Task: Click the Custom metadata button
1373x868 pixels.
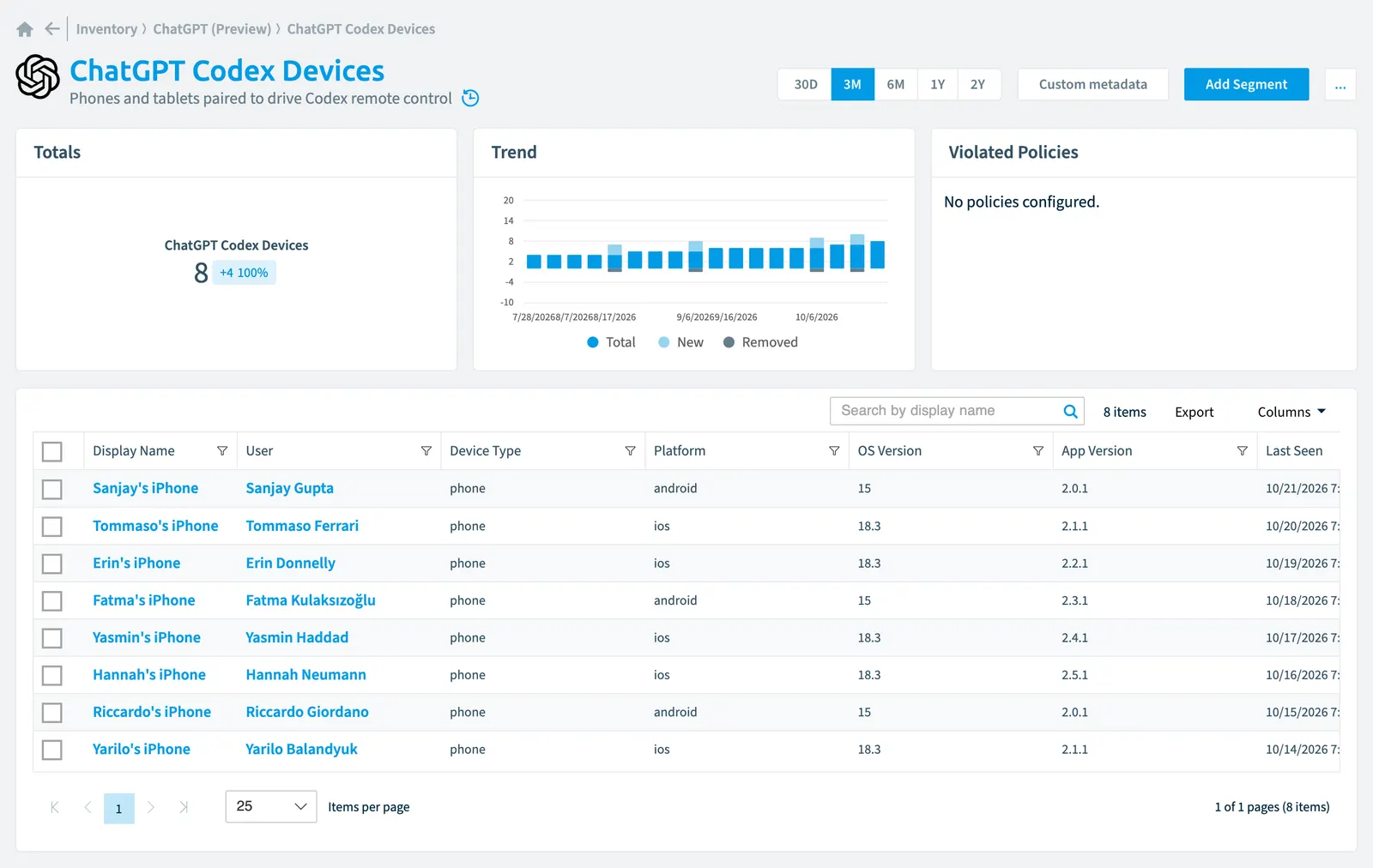Action: pos(1092,84)
